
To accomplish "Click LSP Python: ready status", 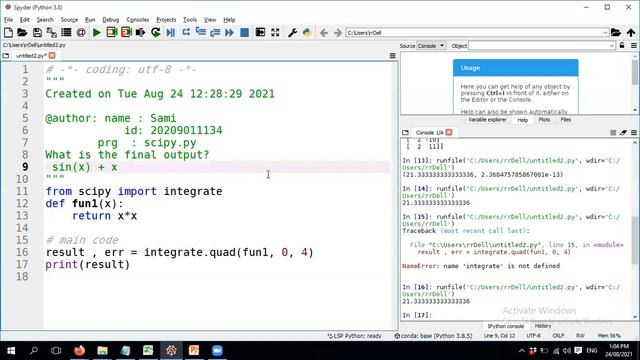I will [x=354, y=336].
